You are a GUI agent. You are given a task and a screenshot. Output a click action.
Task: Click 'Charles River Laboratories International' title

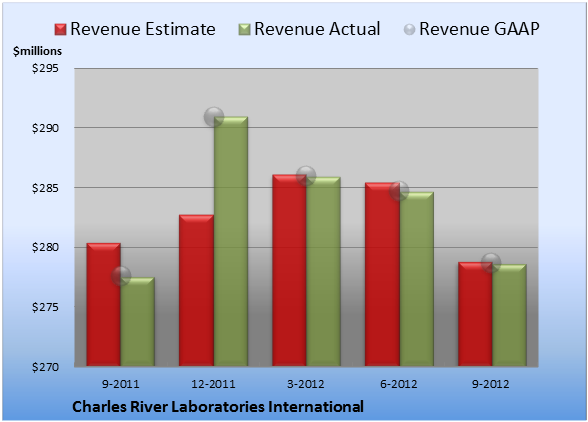(x=218, y=407)
